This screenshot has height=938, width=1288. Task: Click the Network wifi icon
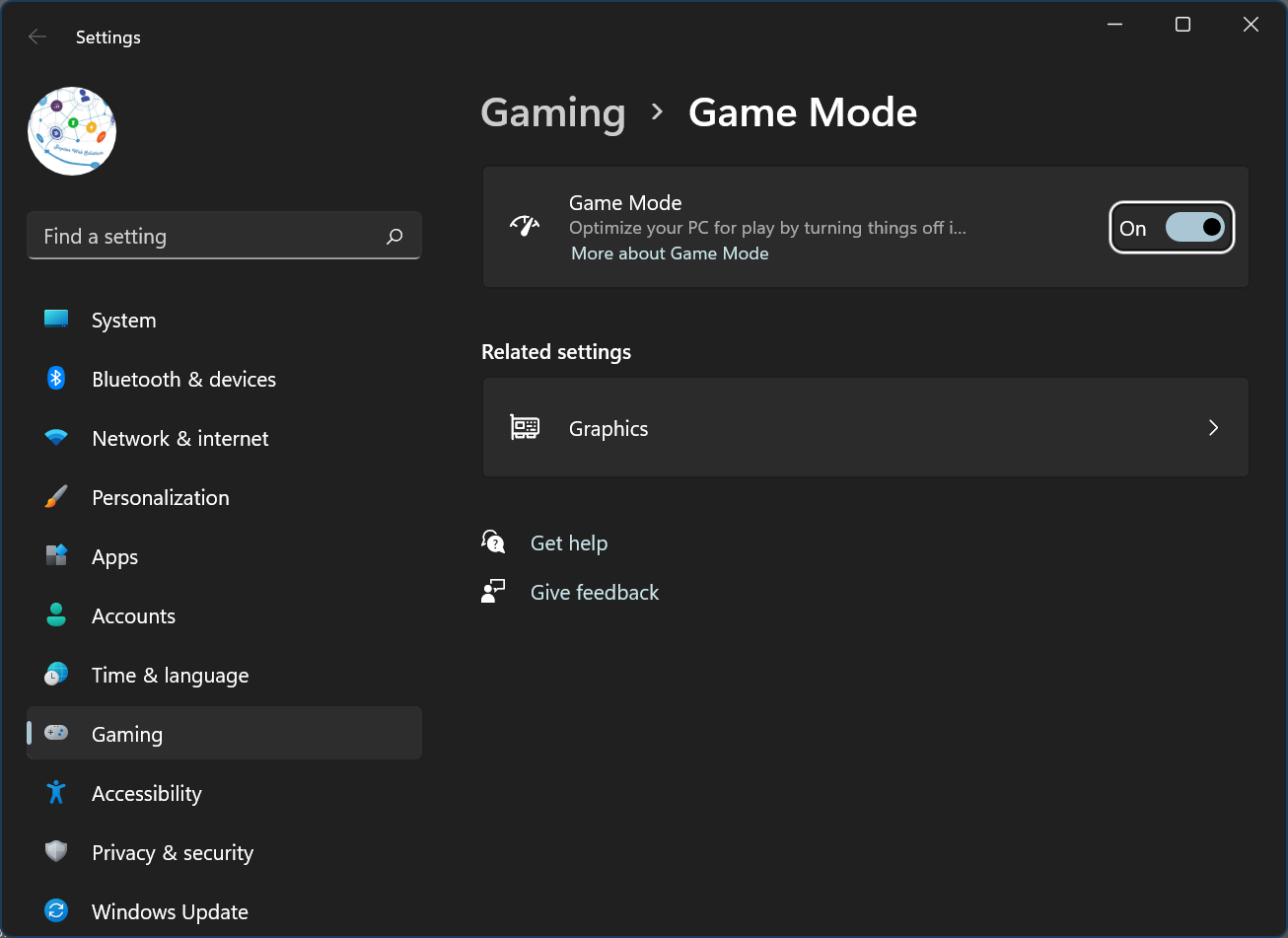click(x=56, y=438)
